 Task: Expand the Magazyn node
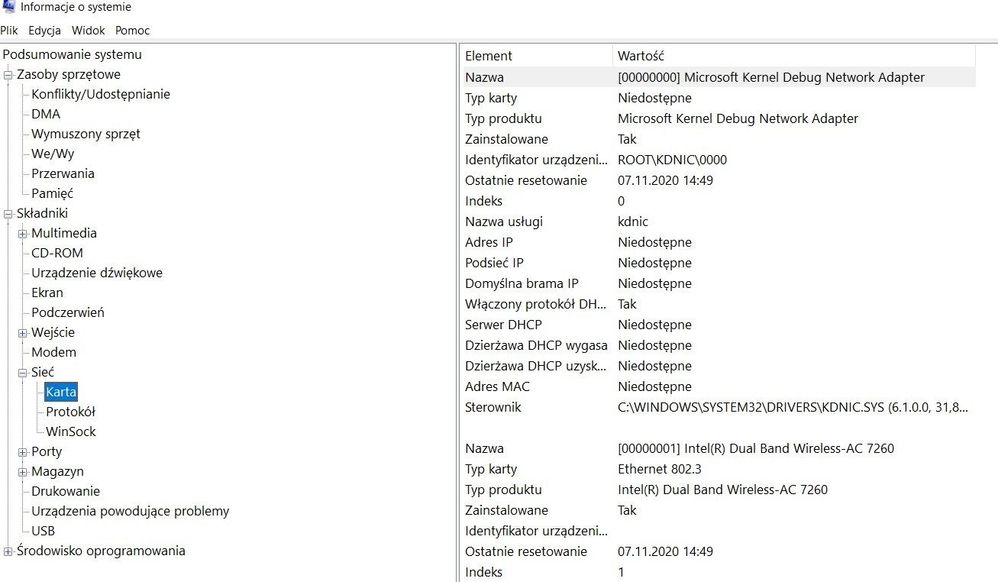23,472
